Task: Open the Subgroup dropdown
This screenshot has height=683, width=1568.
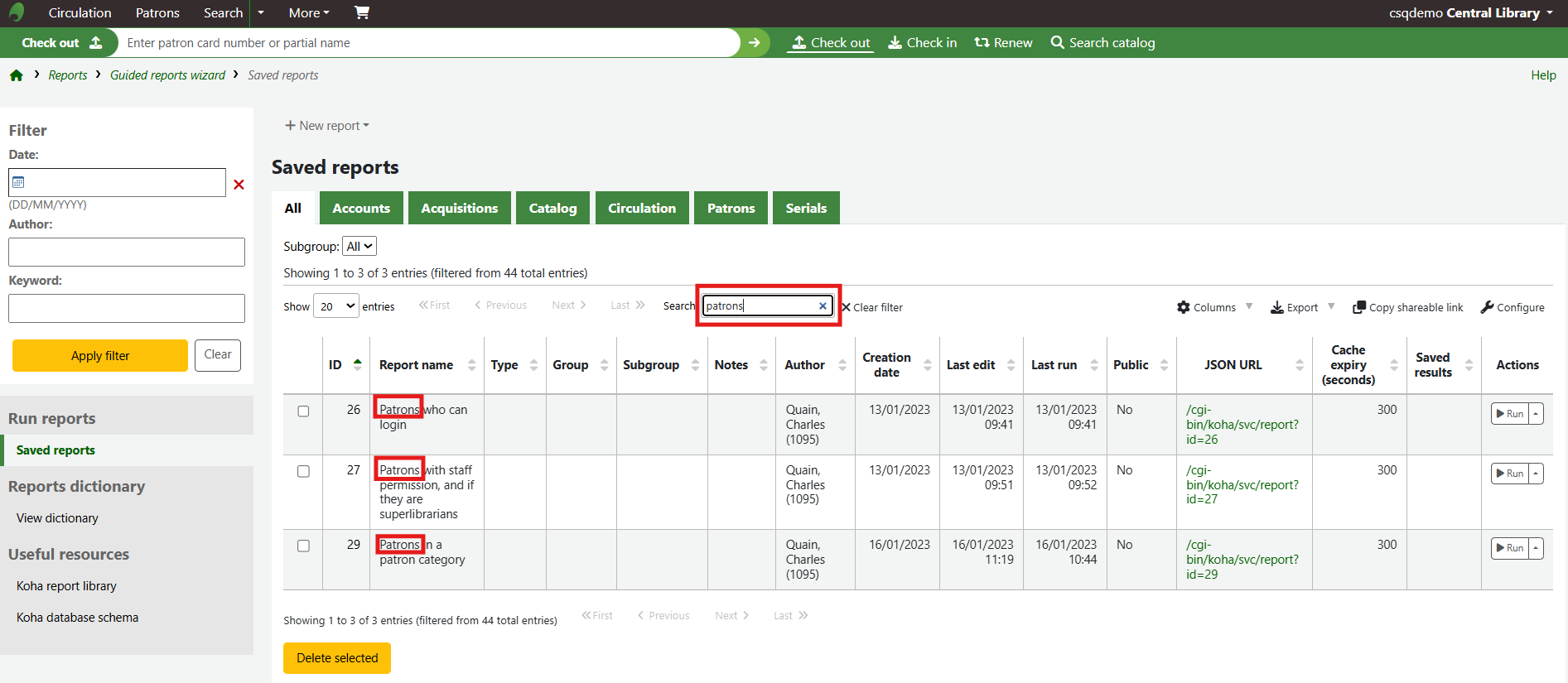Action: [359, 246]
